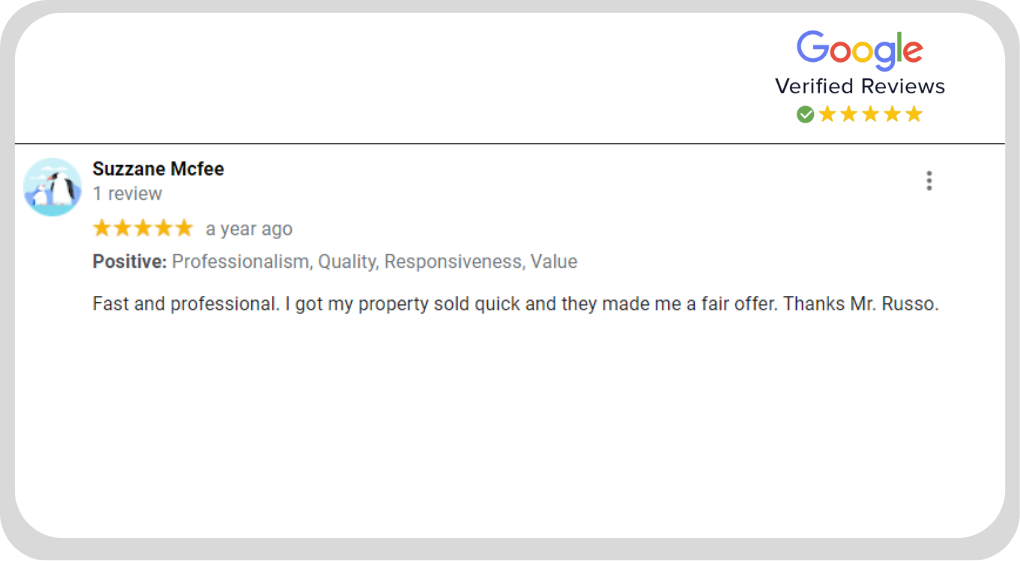The image size is (1020, 561).
Task: Click the 'Quality' attribute text
Action: click(348, 262)
